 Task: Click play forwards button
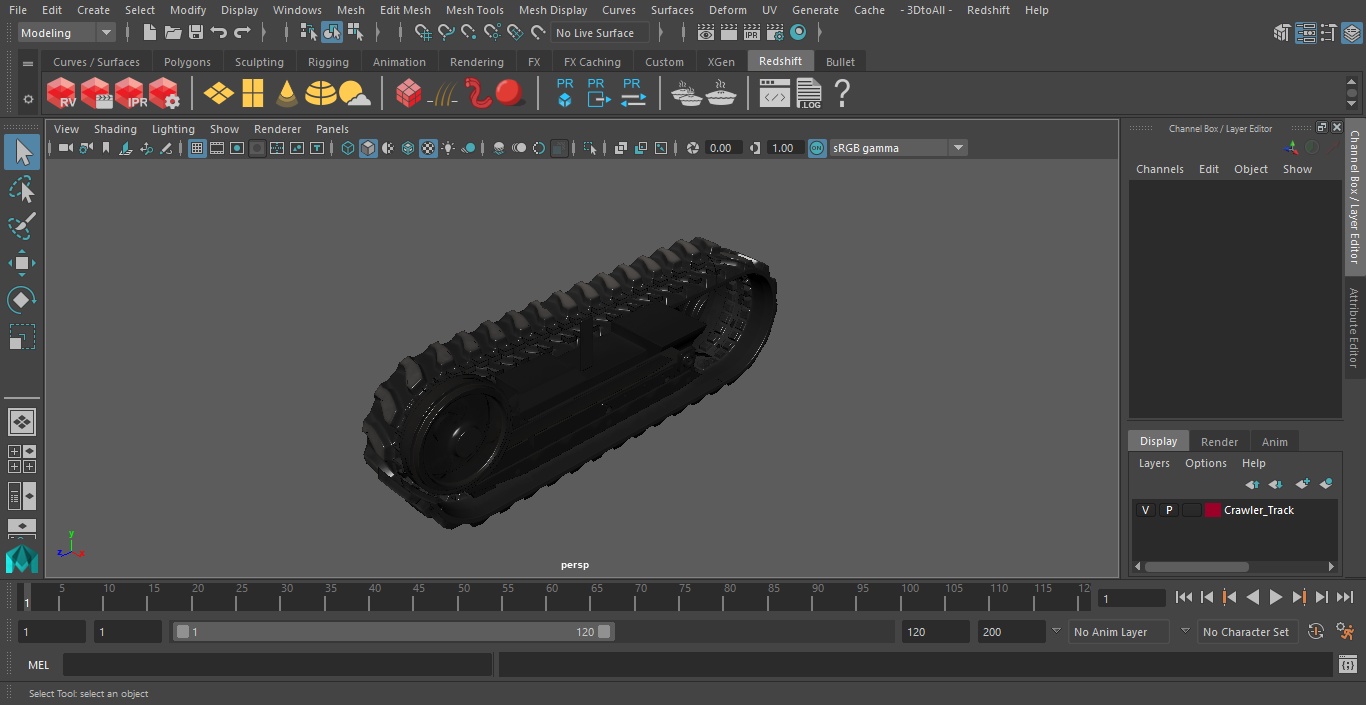[x=1276, y=597]
